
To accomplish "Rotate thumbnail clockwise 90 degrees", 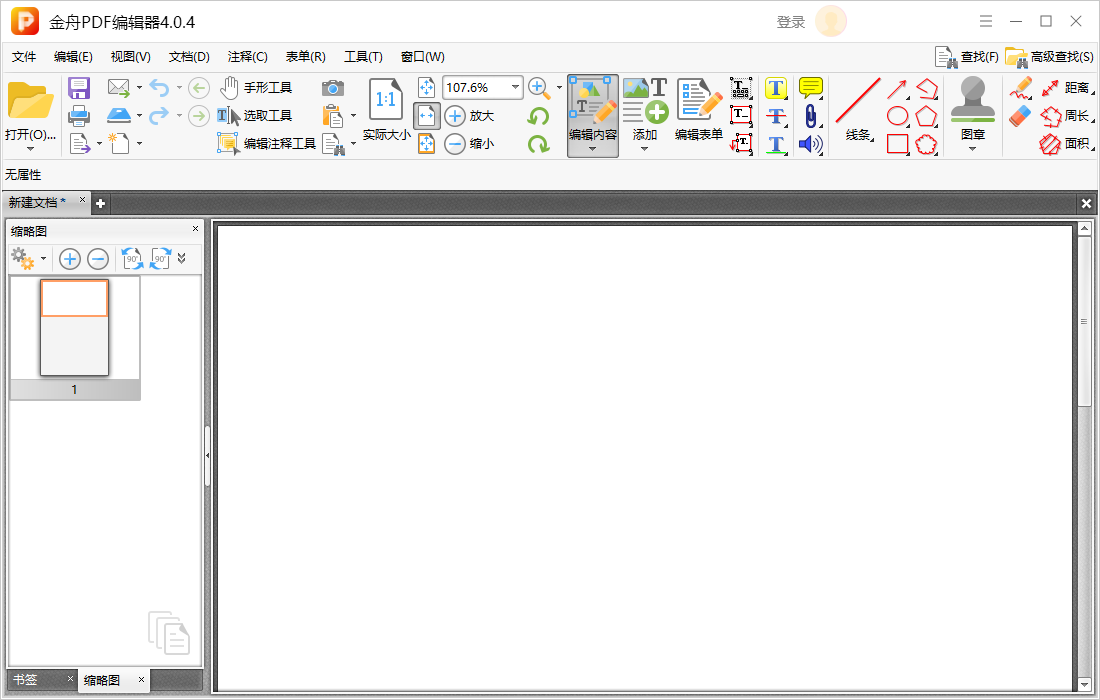I will coord(160,259).
